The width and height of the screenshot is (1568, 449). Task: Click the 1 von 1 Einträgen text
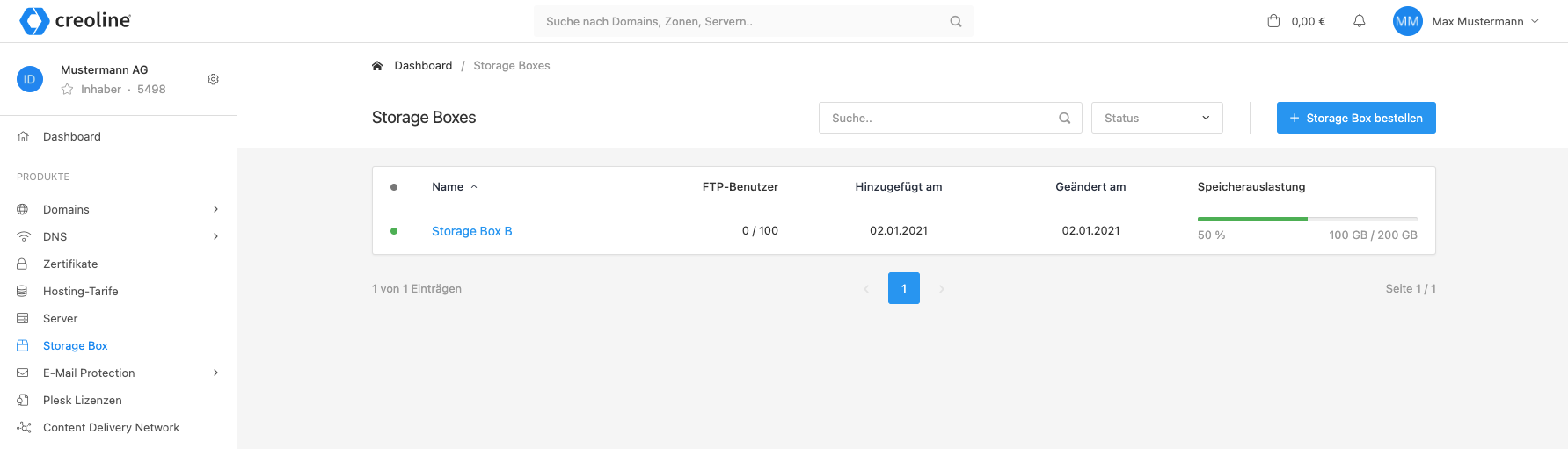(417, 288)
